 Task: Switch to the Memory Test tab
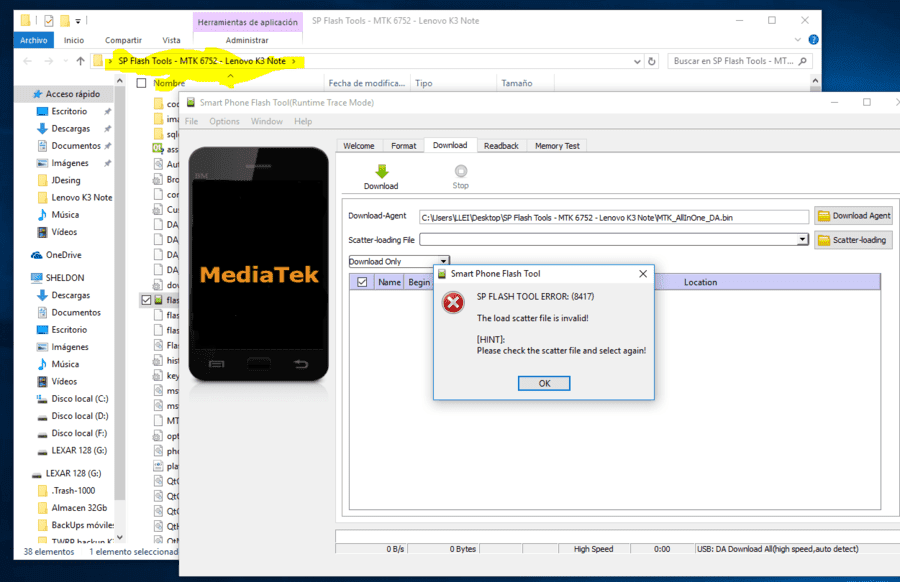point(557,146)
